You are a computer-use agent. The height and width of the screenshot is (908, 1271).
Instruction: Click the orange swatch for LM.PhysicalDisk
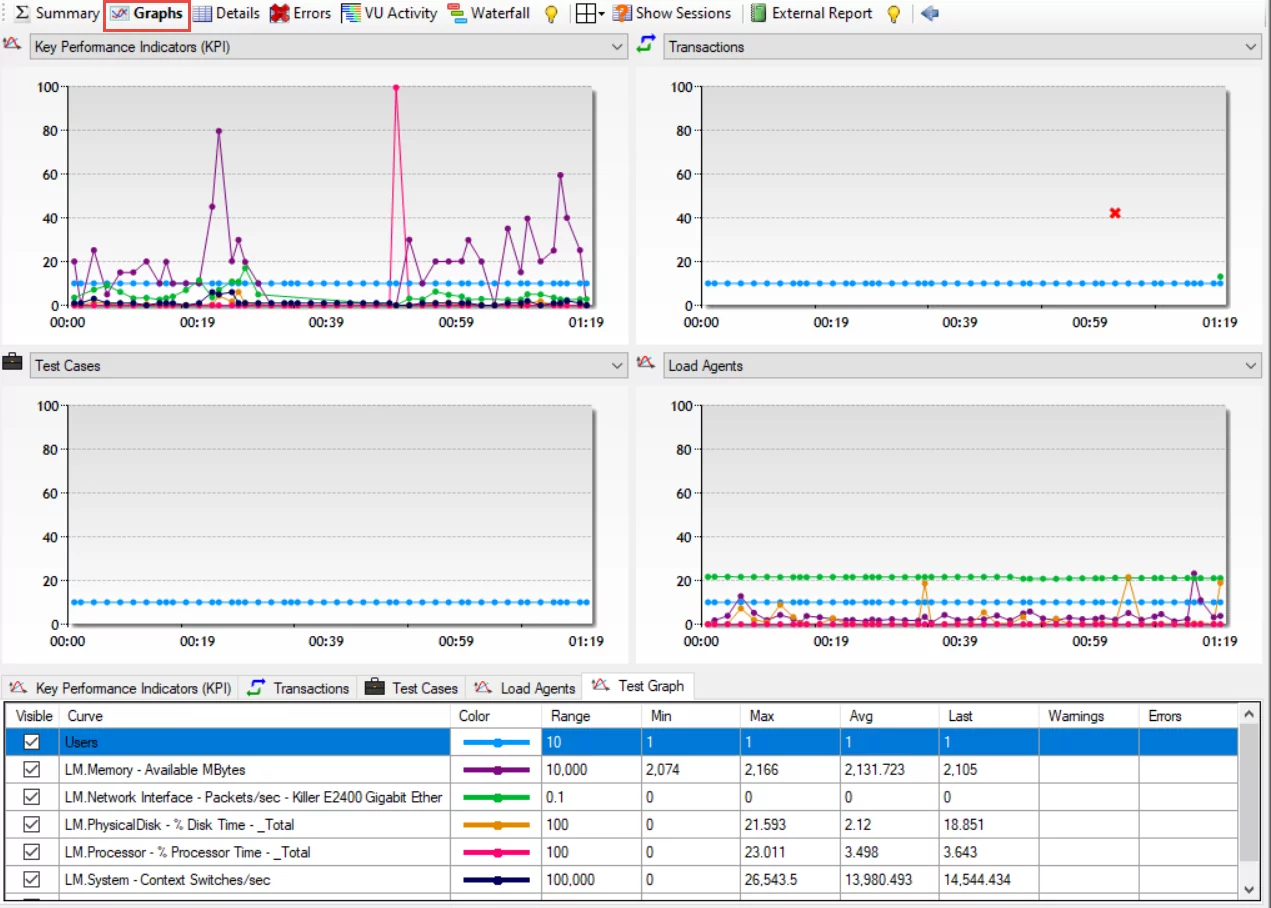pos(497,825)
